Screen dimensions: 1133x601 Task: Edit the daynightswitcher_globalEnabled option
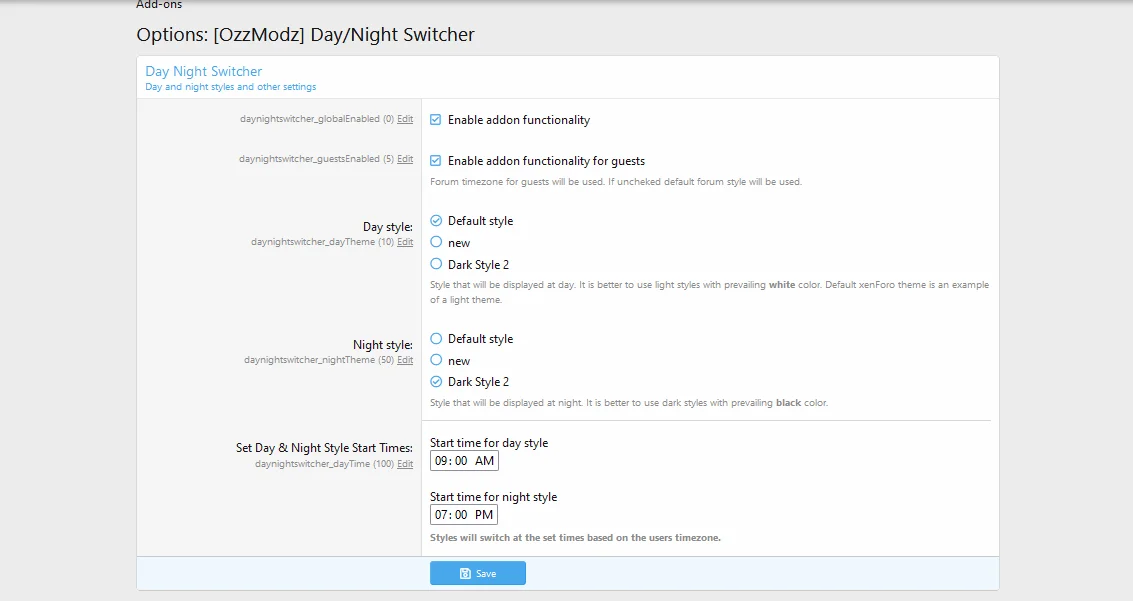coord(405,119)
